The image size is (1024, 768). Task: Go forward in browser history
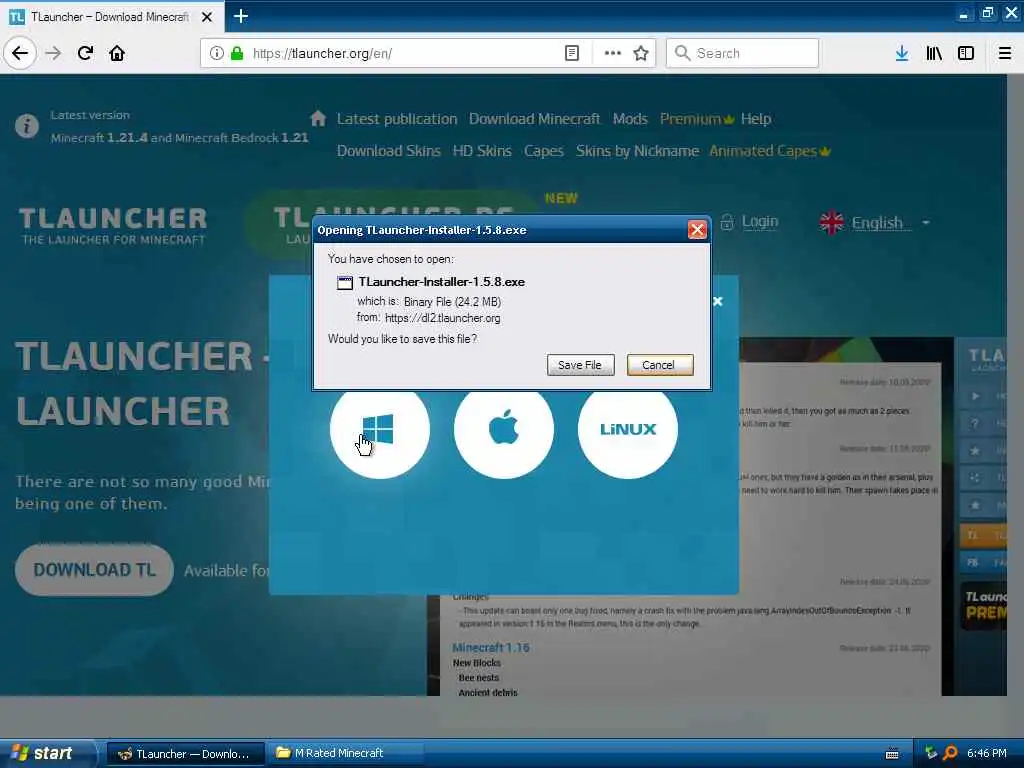pyautogui.click(x=54, y=53)
